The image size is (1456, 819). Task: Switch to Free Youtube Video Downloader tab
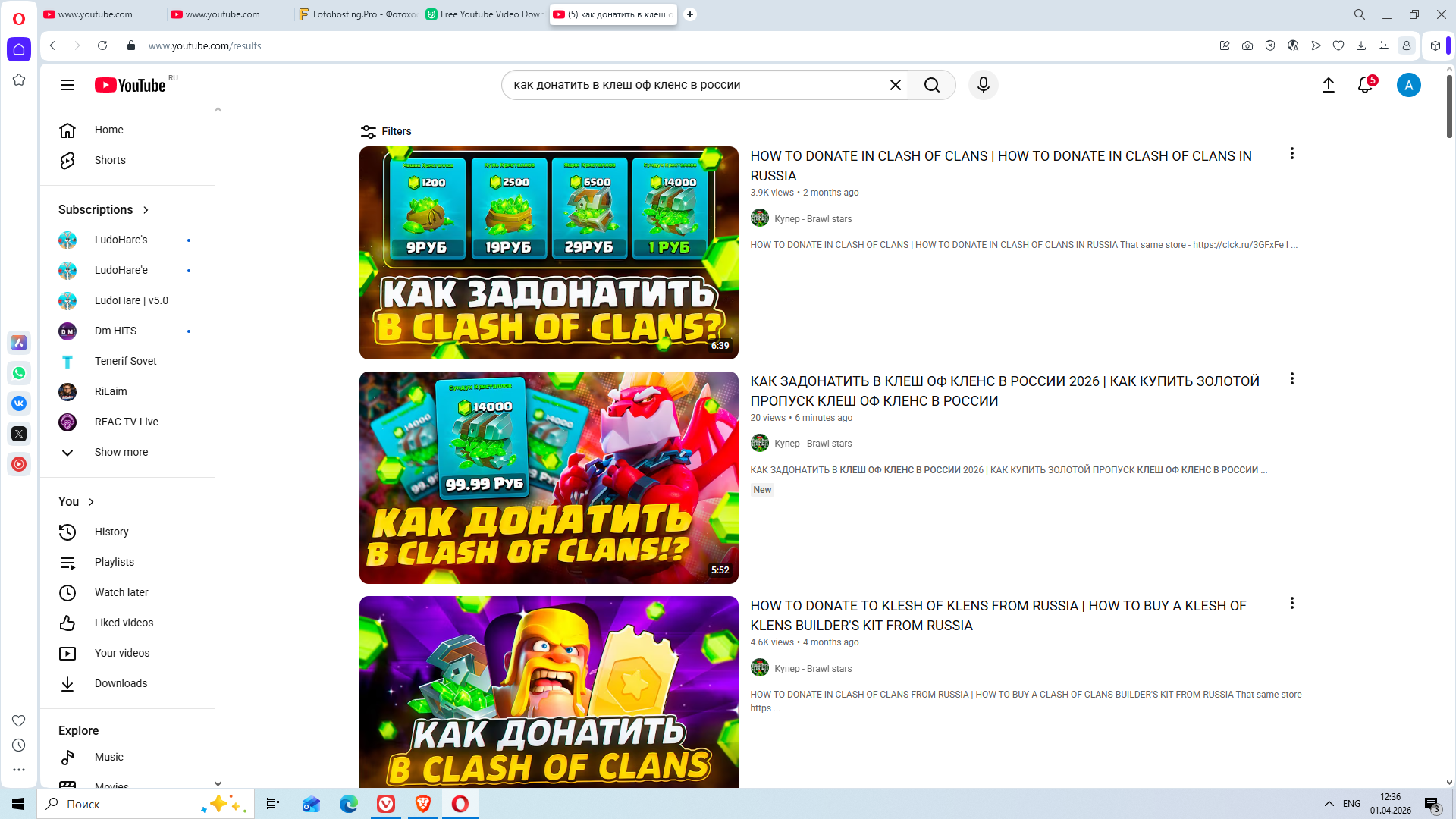tap(485, 14)
